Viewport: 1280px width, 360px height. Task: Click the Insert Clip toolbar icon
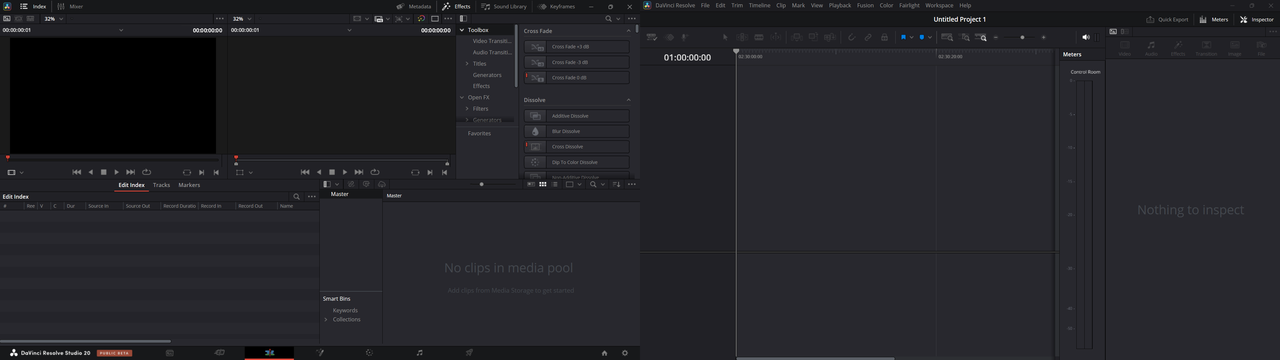[797, 37]
